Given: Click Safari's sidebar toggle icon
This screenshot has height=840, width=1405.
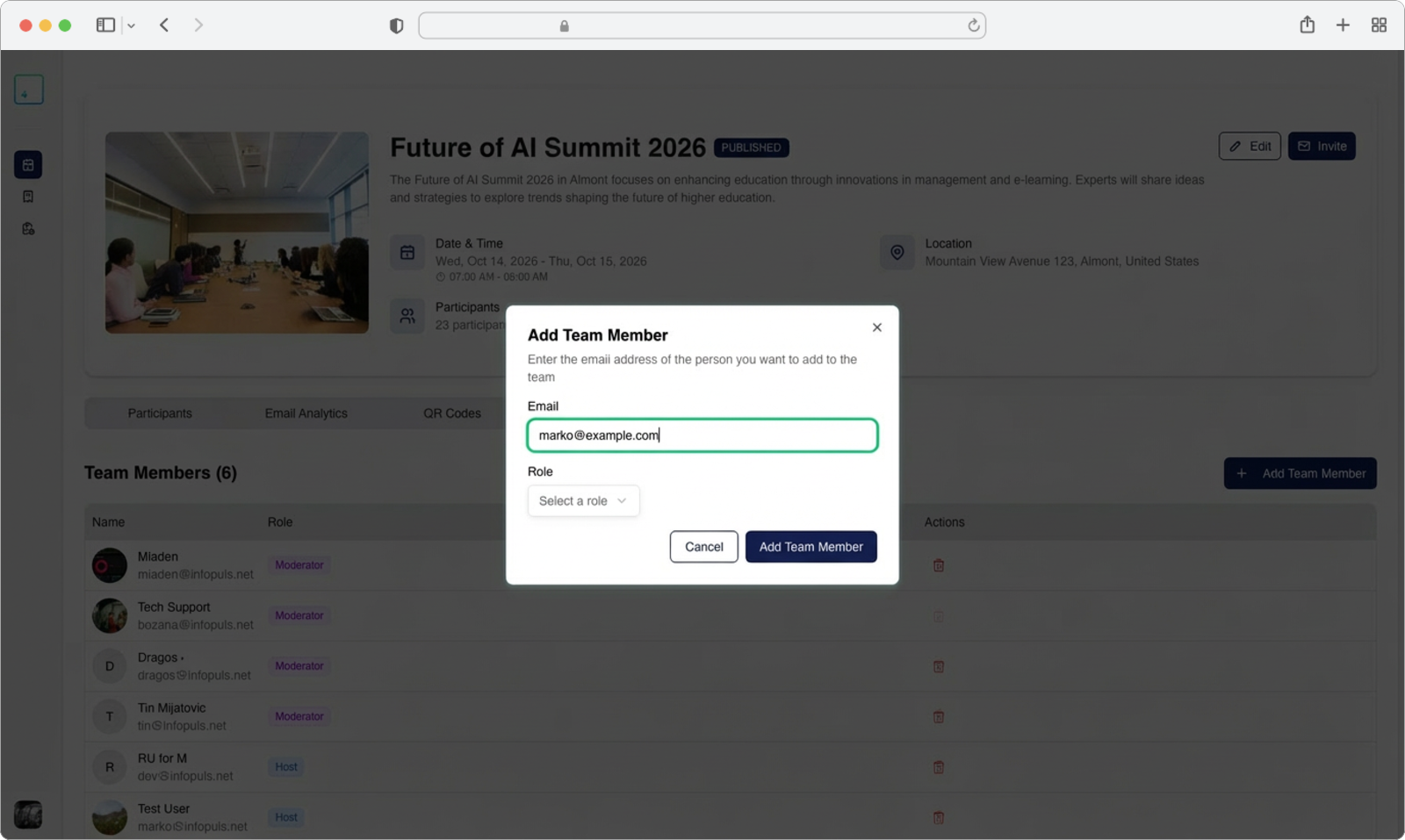Looking at the screenshot, I should pos(105,25).
